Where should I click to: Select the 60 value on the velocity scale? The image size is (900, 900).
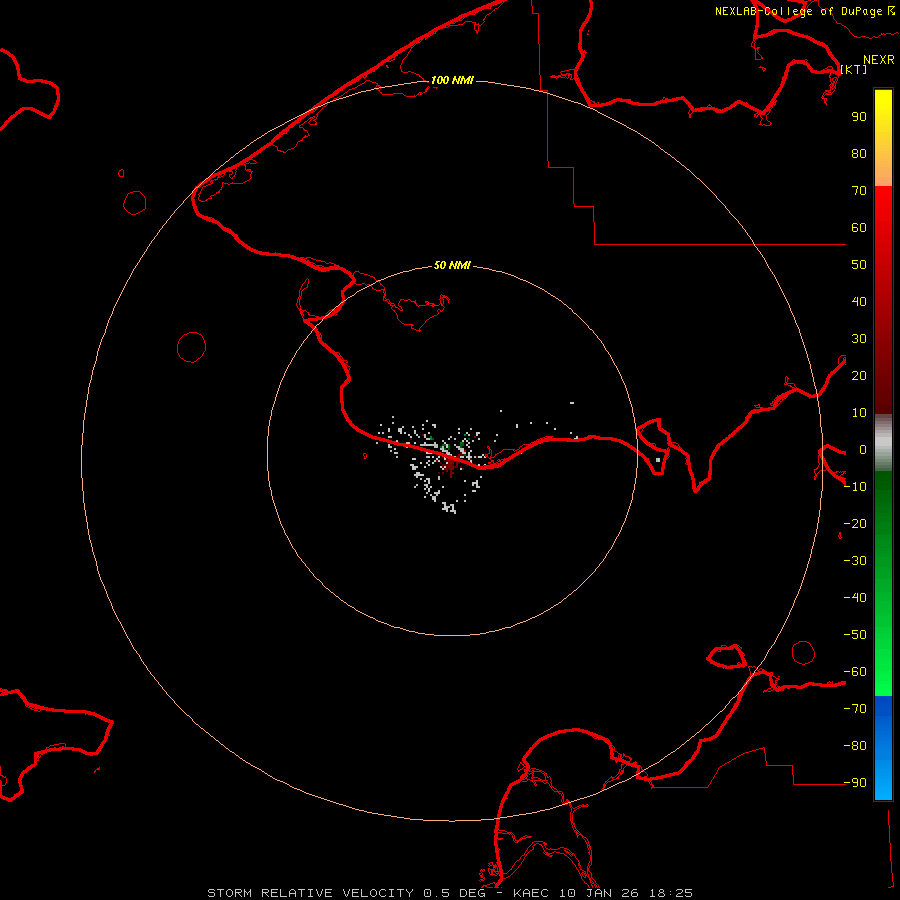click(859, 227)
